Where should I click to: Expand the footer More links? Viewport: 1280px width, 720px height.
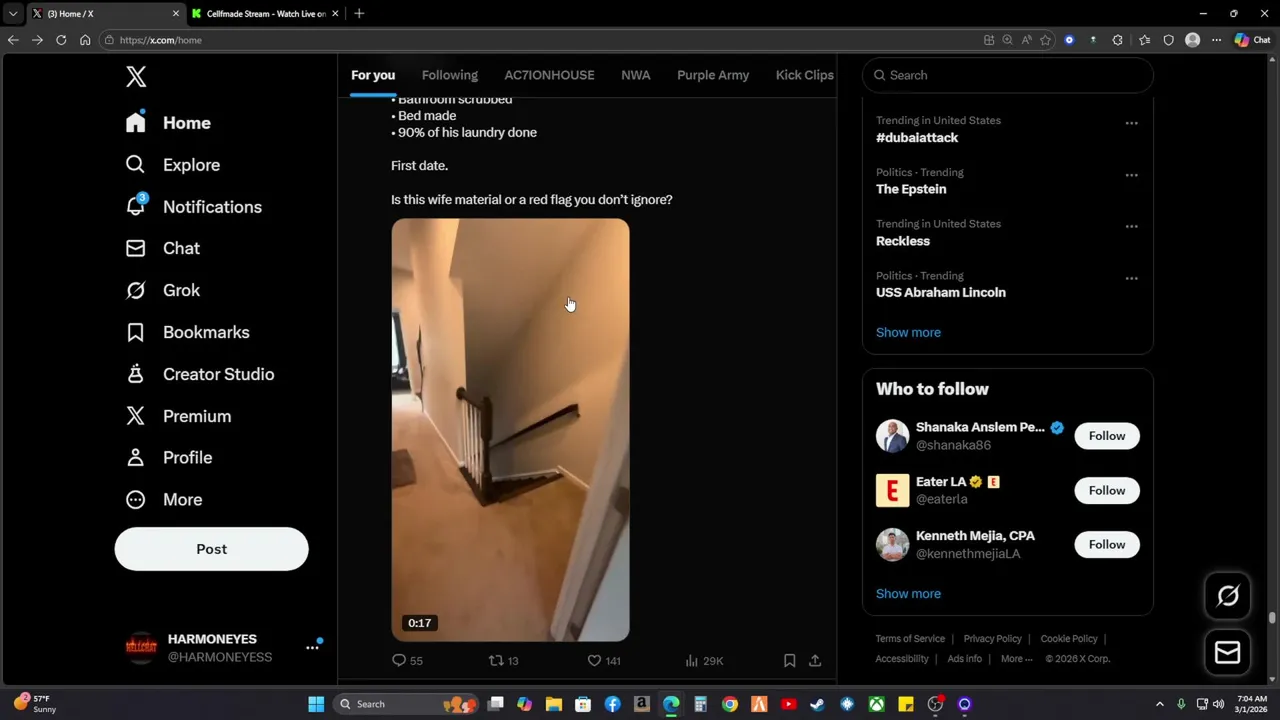click(1017, 659)
